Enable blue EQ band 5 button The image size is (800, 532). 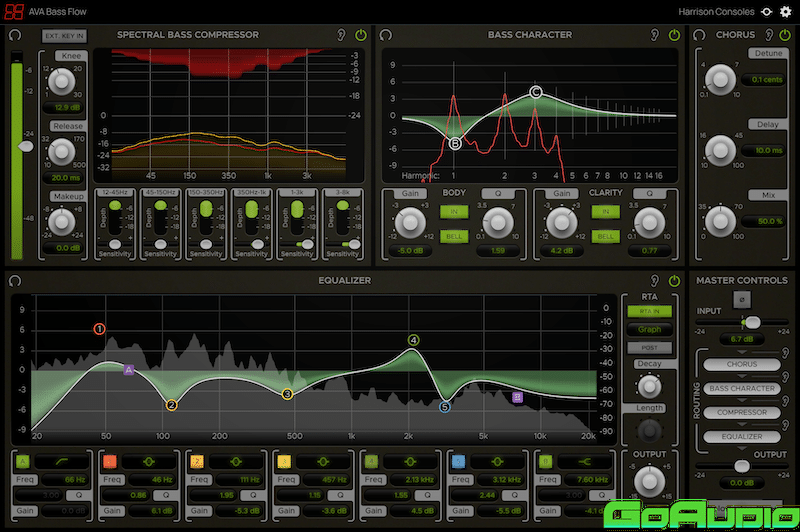[458, 462]
